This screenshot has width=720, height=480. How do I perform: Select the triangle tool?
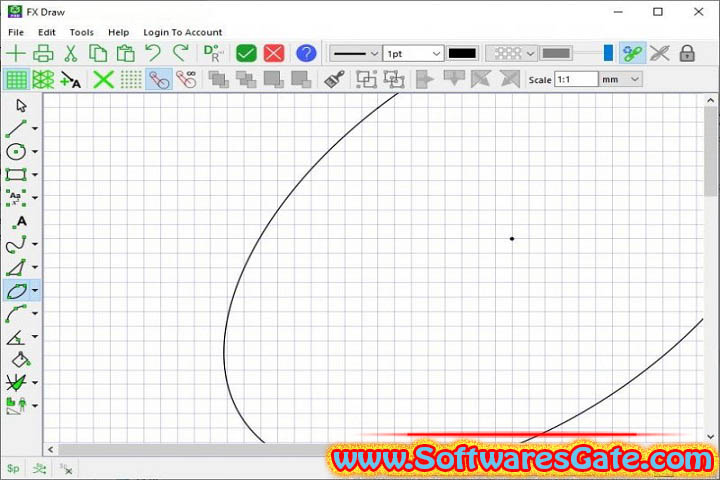pos(16,267)
